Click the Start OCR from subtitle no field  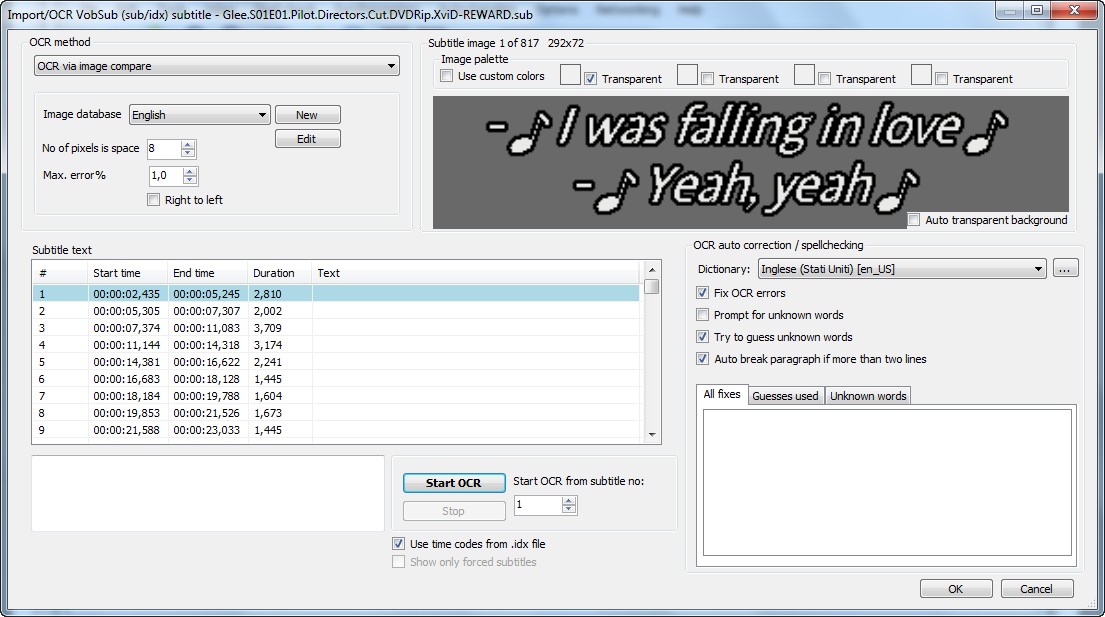point(538,505)
